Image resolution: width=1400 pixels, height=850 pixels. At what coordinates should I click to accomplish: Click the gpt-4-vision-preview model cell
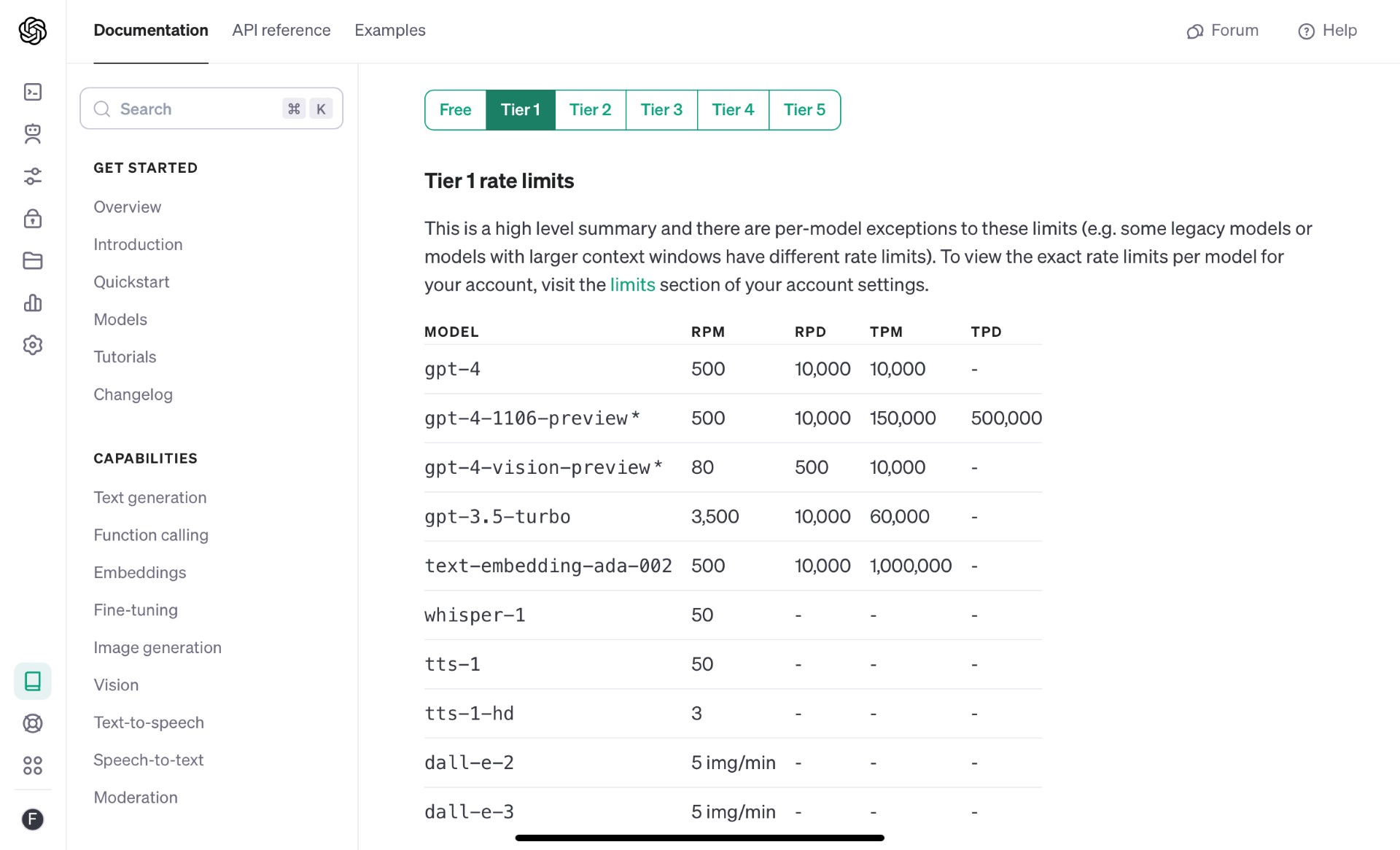tap(543, 467)
